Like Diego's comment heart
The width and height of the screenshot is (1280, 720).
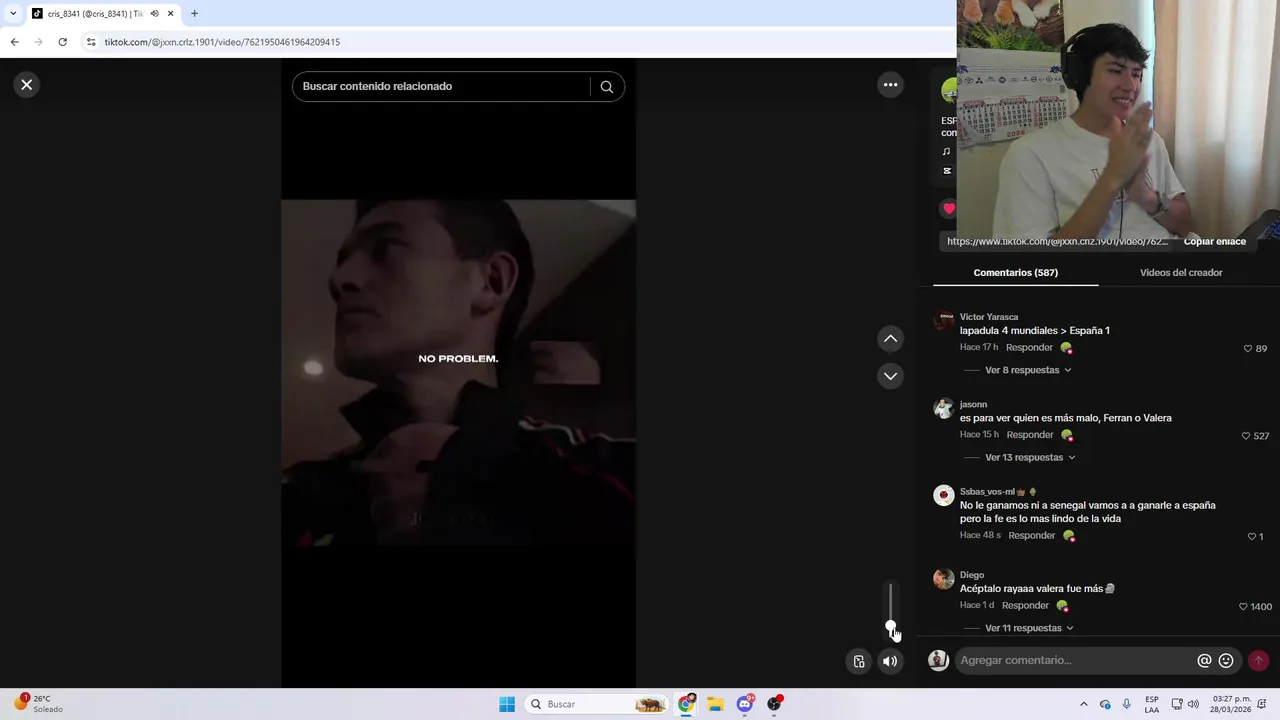click(1243, 607)
